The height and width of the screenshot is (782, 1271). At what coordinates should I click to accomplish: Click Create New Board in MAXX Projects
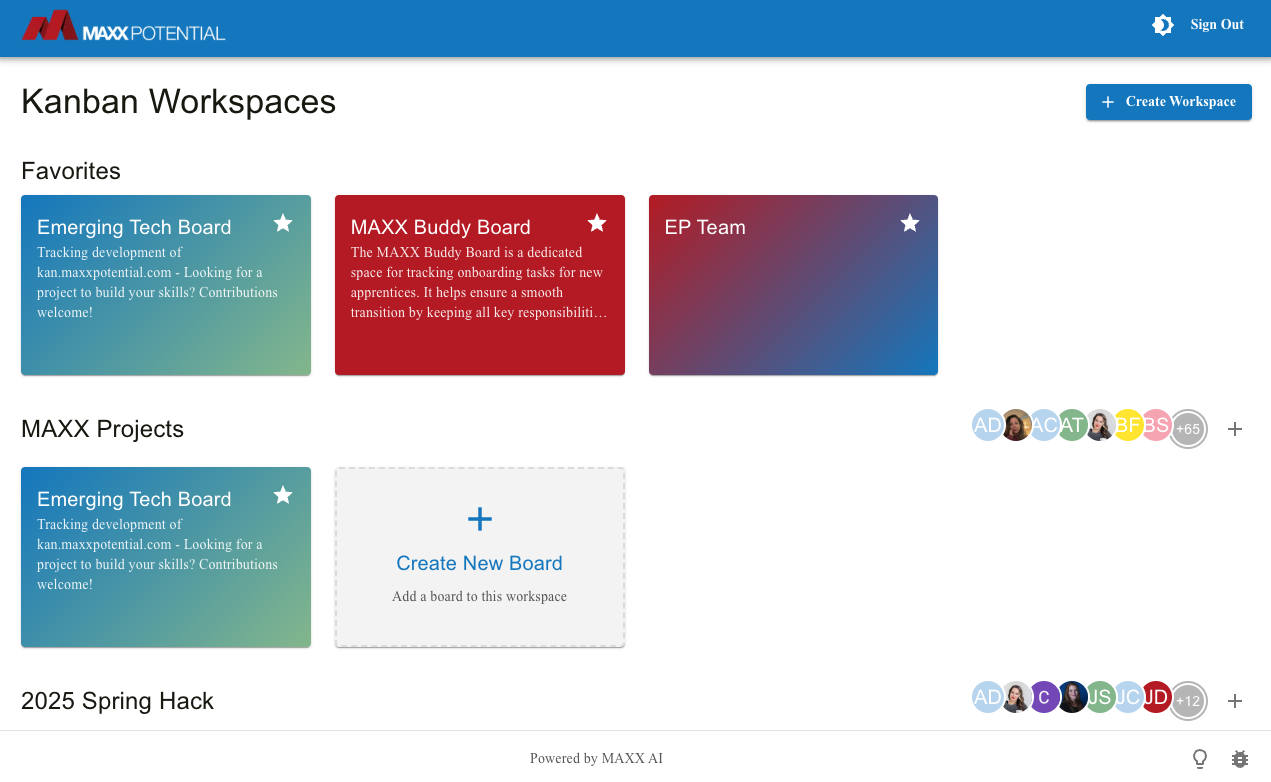pos(479,557)
